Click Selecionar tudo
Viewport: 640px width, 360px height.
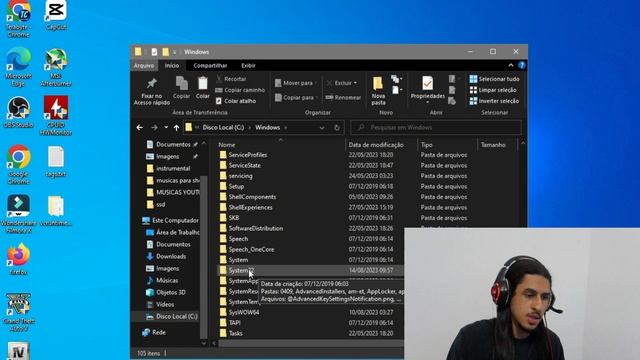point(494,79)
